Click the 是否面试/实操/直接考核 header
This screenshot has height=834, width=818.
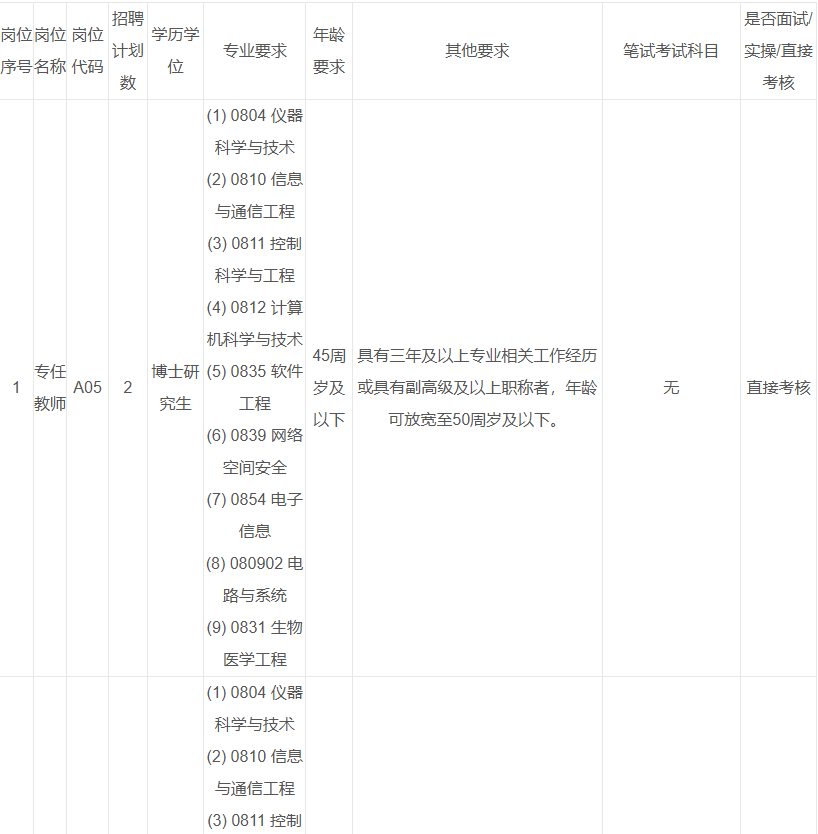tap(778, 51)
